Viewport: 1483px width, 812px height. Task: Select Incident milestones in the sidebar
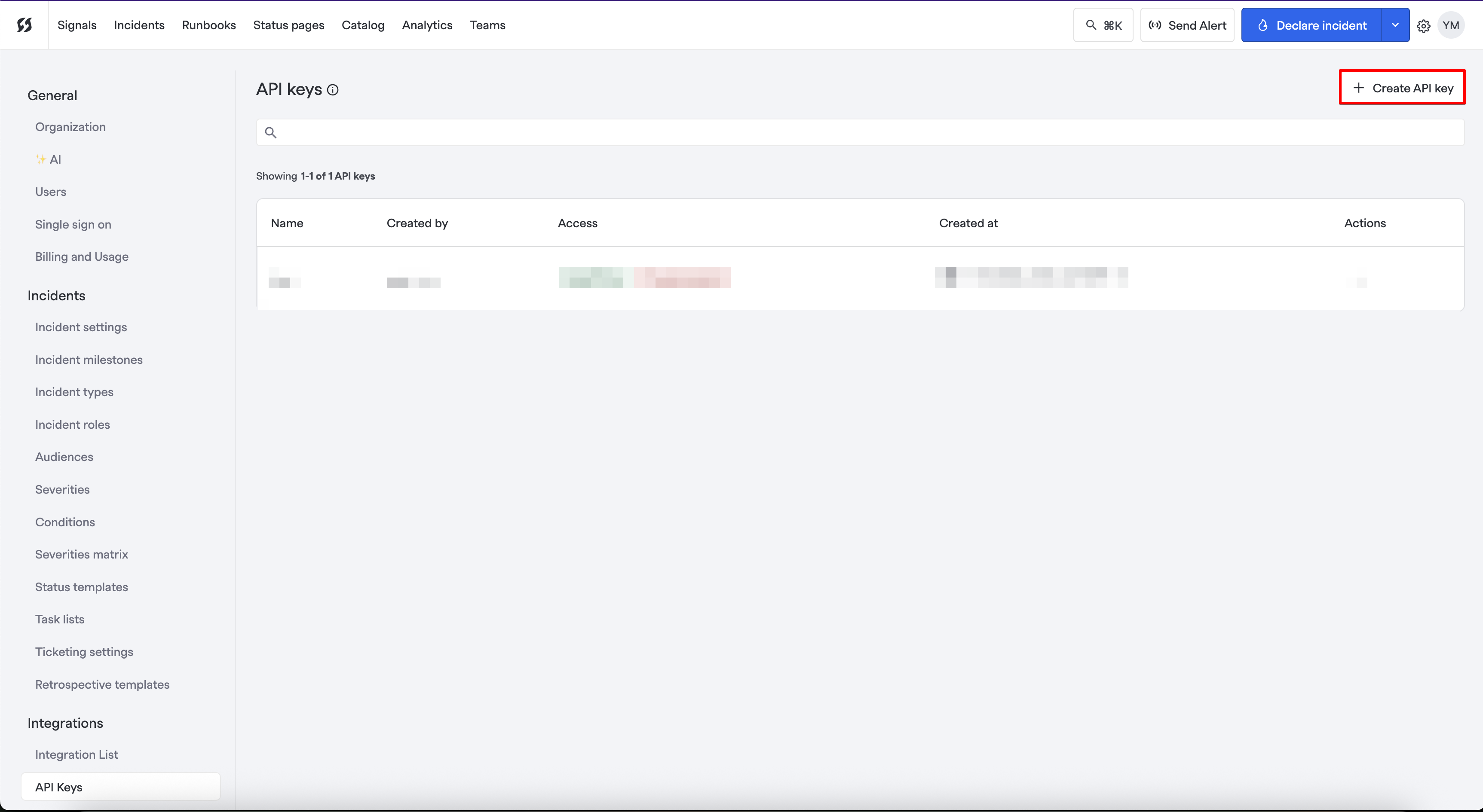pyautogui.click(x=89, y=359)
